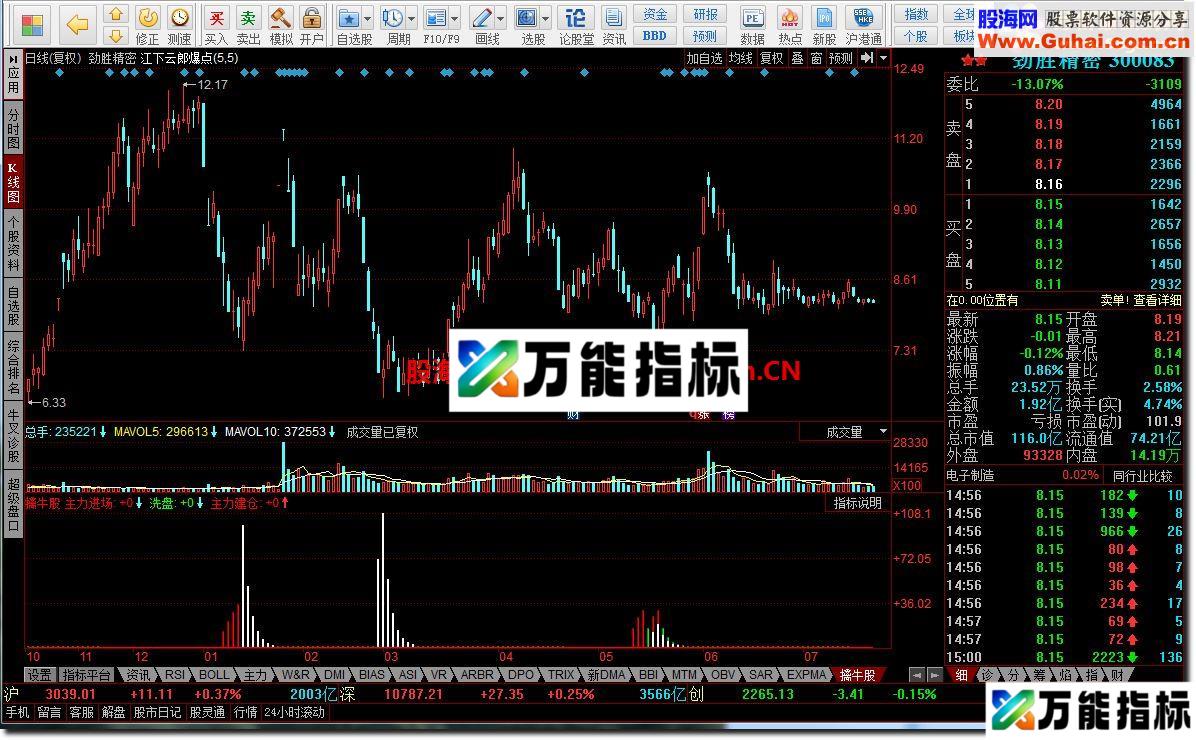
Task: Expand the 周期 period dropdown arrow
Action: click(411, 18)
